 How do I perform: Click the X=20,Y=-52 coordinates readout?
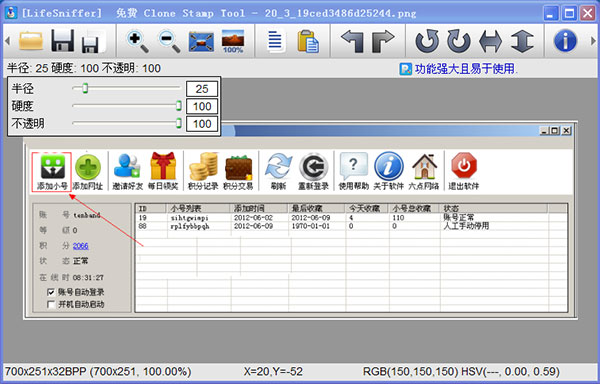click(x=273, y=371)
